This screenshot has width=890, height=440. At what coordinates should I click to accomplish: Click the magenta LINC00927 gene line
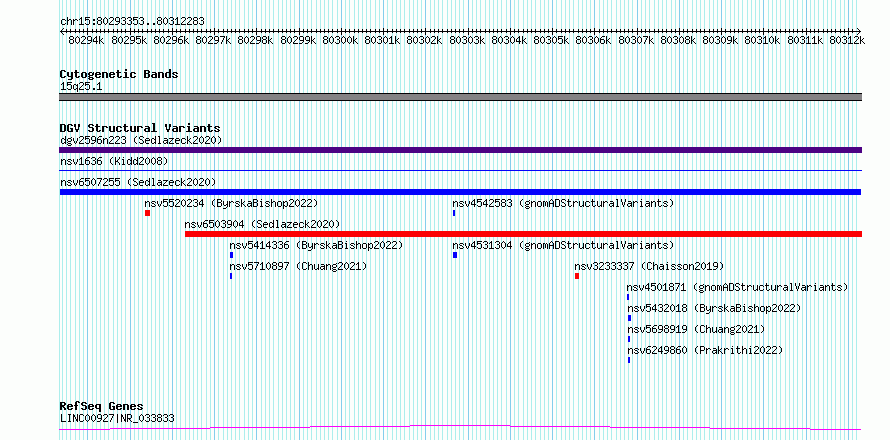click(460, 427)
